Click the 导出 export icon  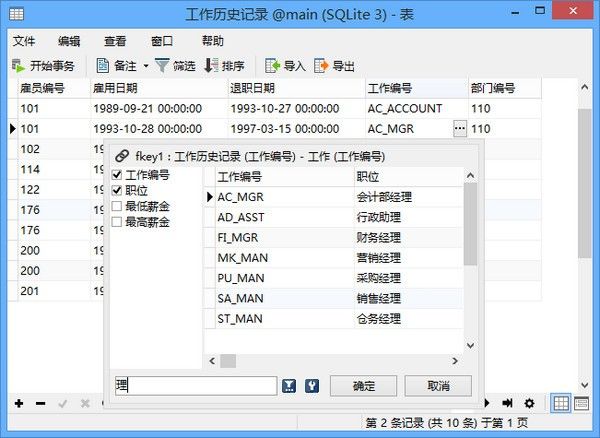[x=321, y=66]
